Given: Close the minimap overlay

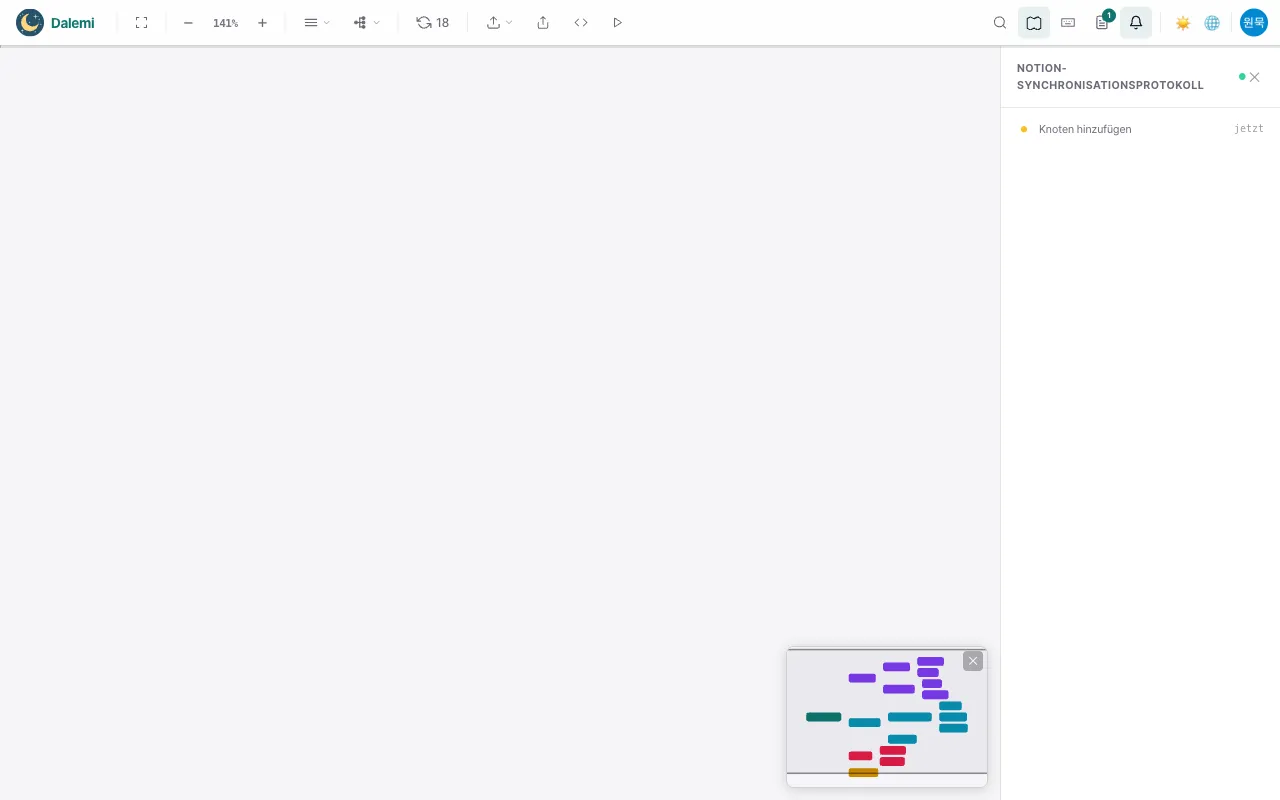Looking at the screenshot, I should [973, 661].
